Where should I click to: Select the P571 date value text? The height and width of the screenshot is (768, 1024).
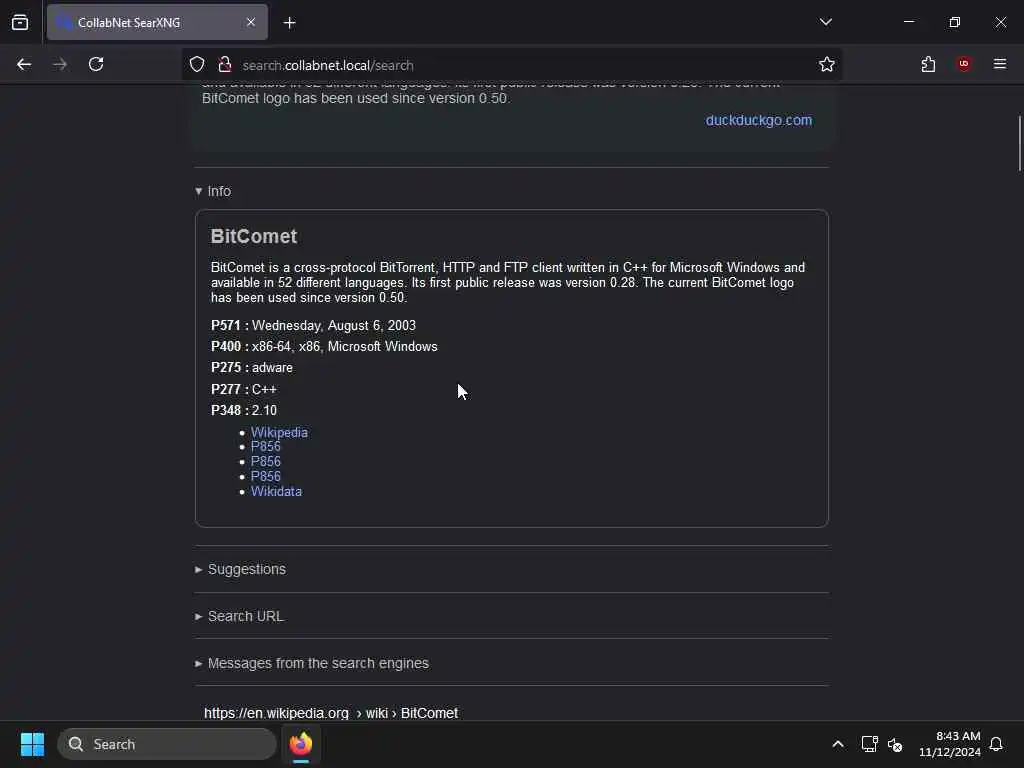tap(334, 325)
